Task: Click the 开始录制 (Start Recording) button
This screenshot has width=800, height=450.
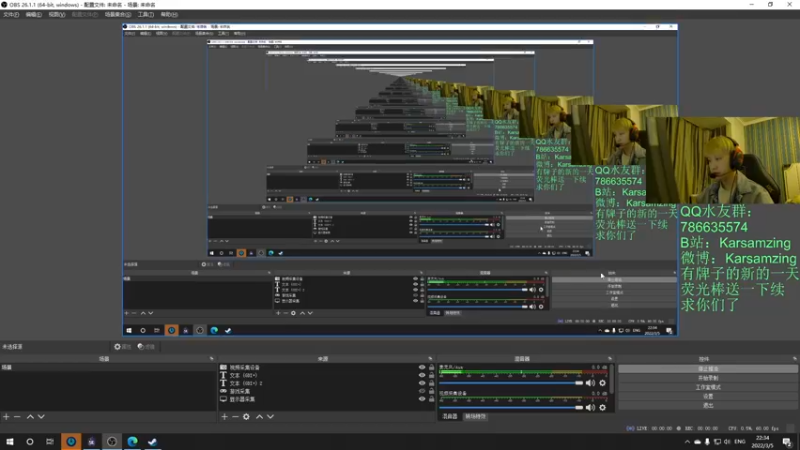Action: pyautogui.click(x=708, y=378)
